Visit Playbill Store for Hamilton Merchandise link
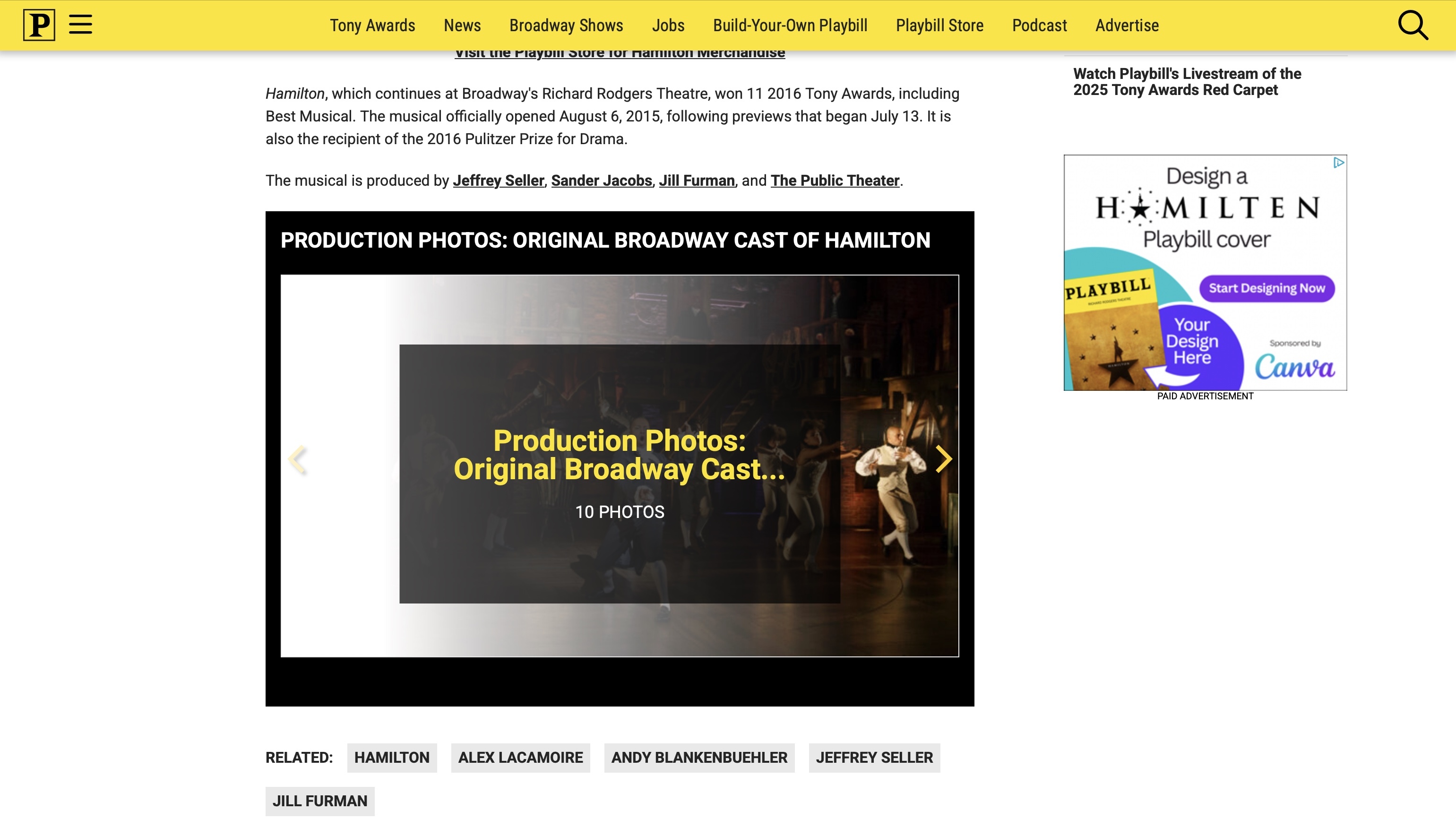This screenshot has width=1456, height=819. tap(620, 54)
